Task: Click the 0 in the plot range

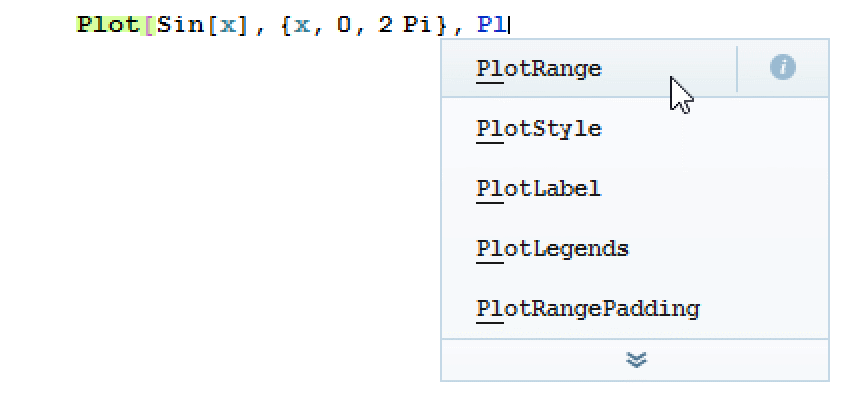Action: pyautogui.click(x=344, y=25)
